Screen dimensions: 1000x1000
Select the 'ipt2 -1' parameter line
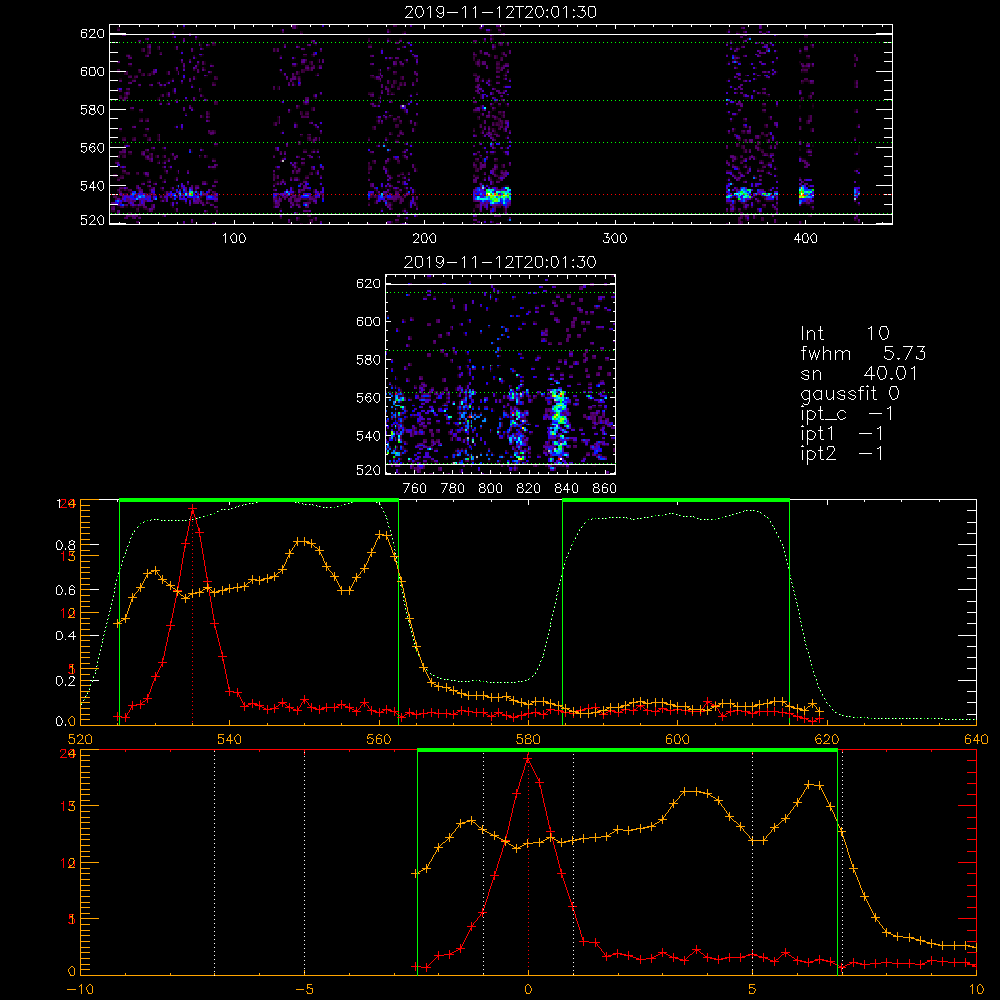(842, 453)
